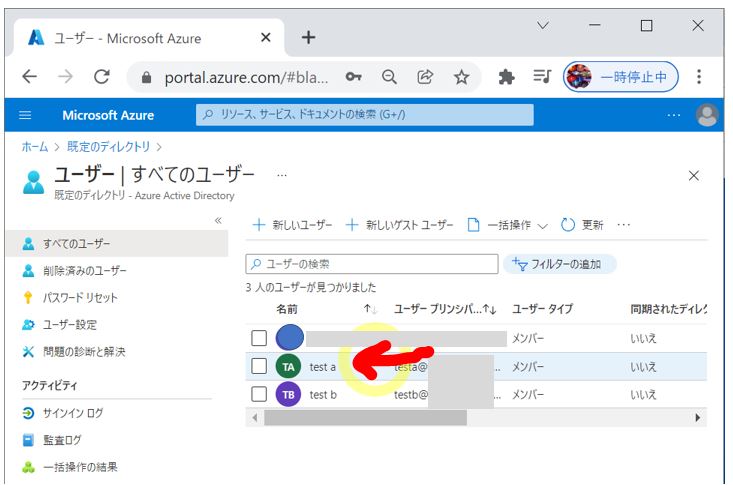Click フィルターの追加 button
The width and height of the screenshot is (733, 485).
560,264
